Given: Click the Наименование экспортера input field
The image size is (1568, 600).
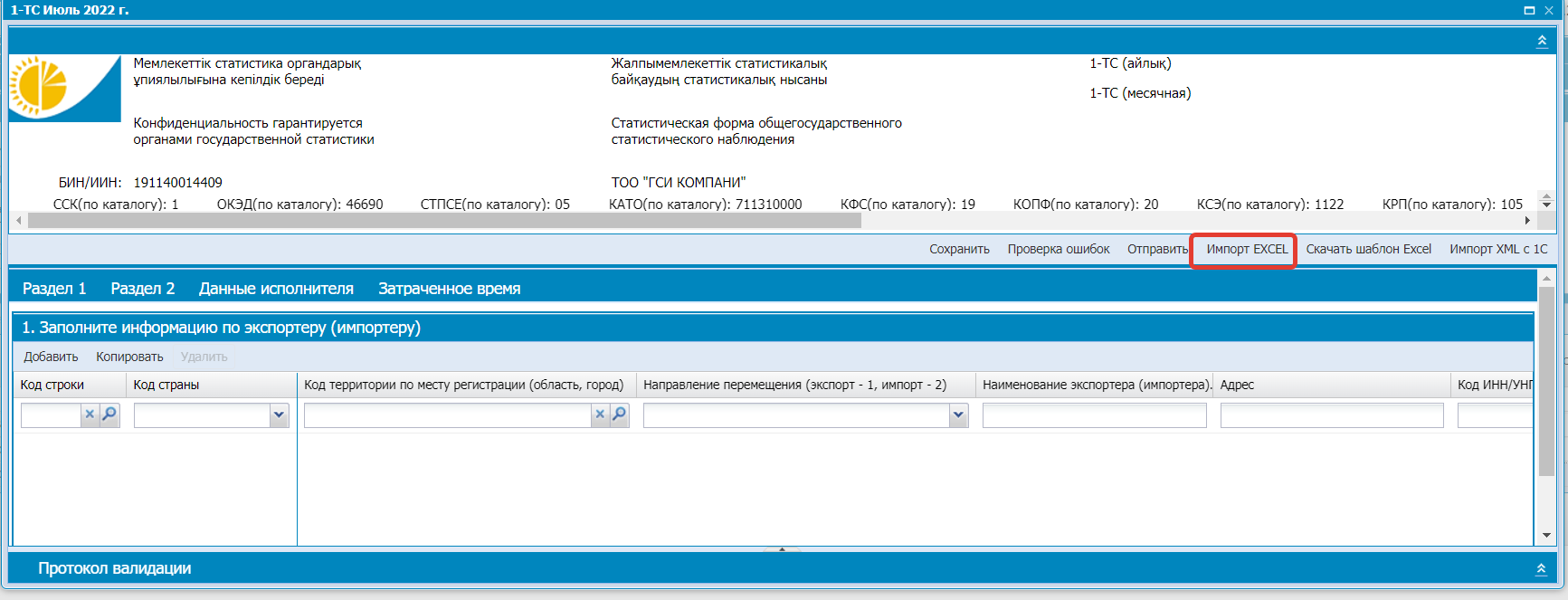Looking at the screenshot, I should coord(1094,415).
